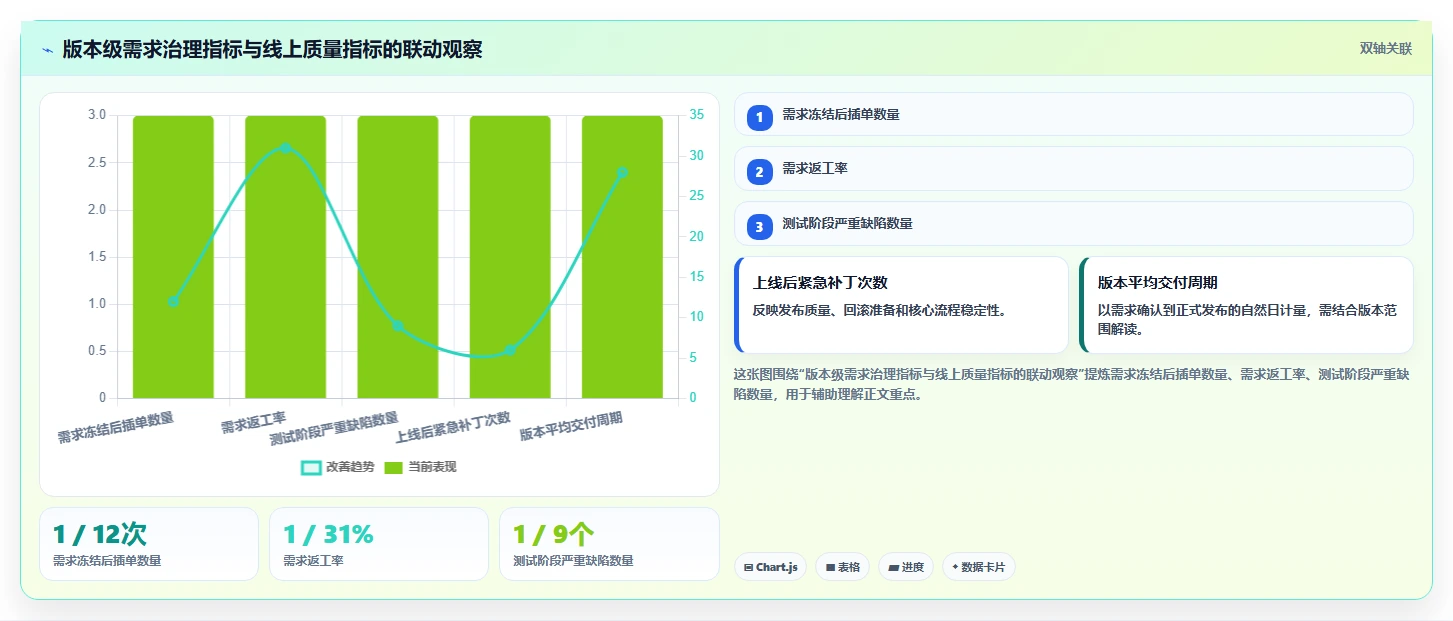This screenshot has height=621, width=1453.
Task: Click the 表格 tag
Action: (x=843, y=567)
